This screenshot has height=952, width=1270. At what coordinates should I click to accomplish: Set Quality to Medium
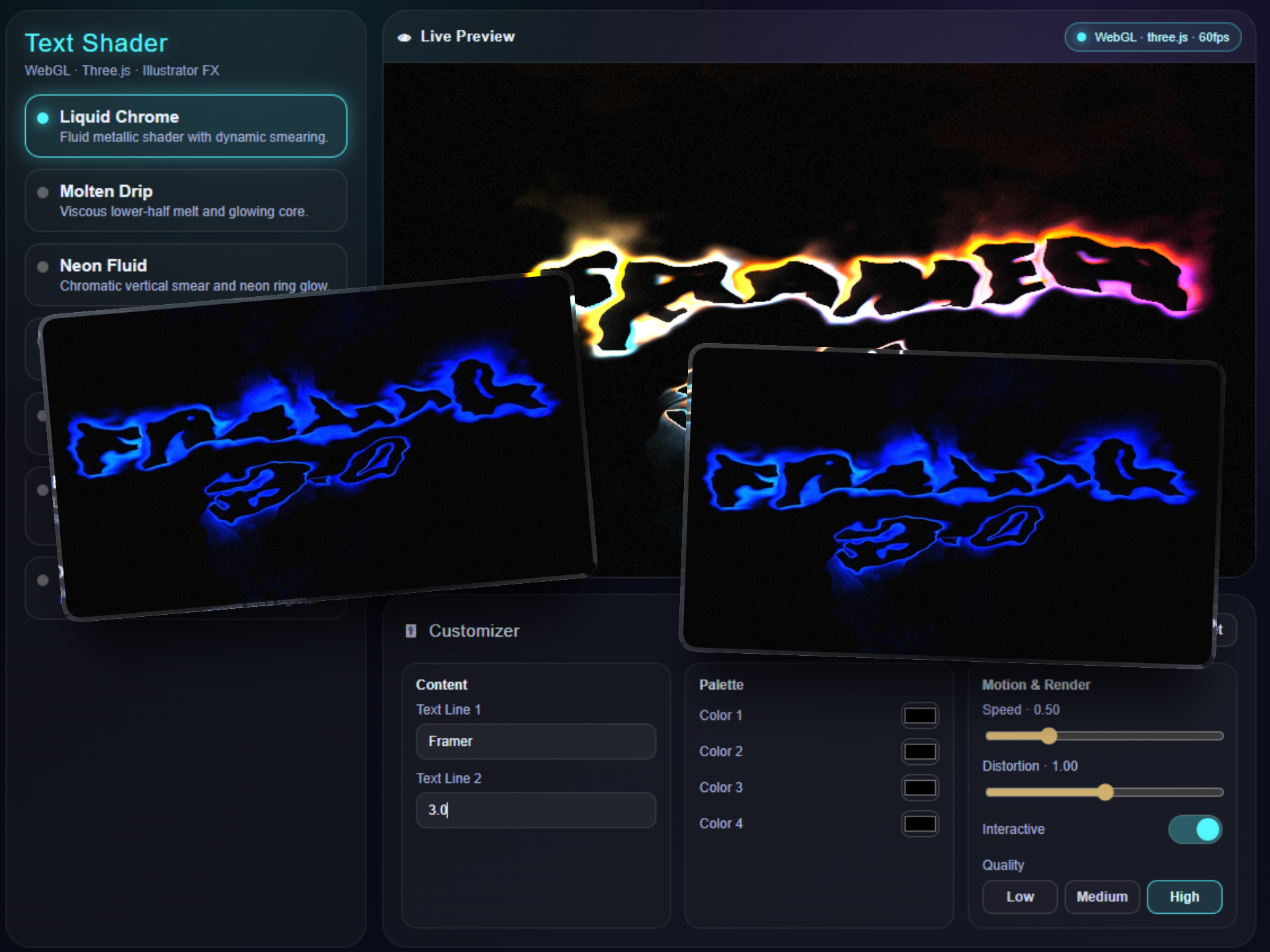pos(1102,896)
